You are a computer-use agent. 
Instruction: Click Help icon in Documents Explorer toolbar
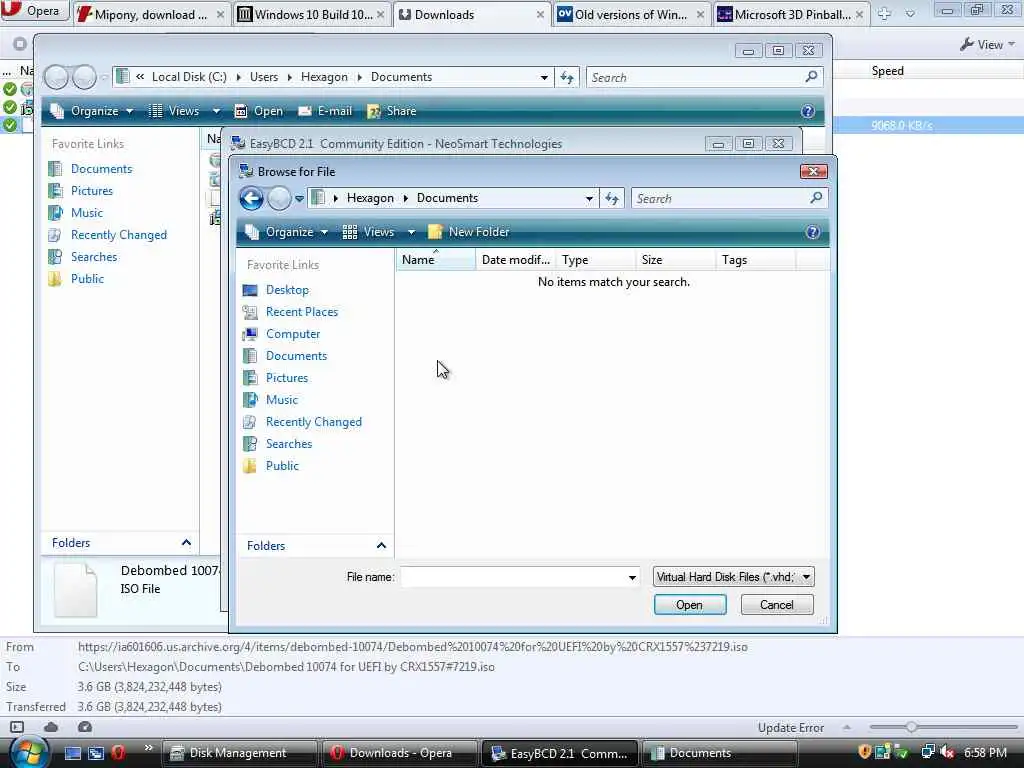coord(808,111)
